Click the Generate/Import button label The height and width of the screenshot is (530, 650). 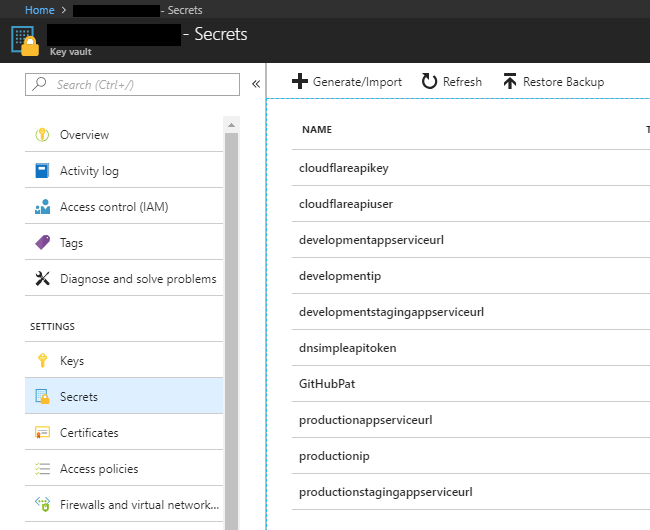tap(357, 82)
